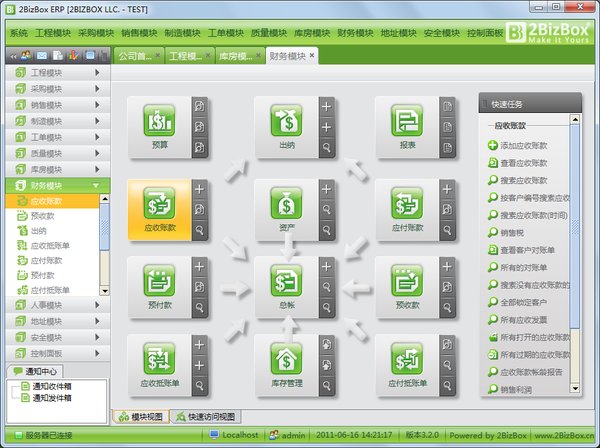Click the bottom search icon on 库存管理 tile
This screenshot has width=600, height=448.
[x=326, y=385]
